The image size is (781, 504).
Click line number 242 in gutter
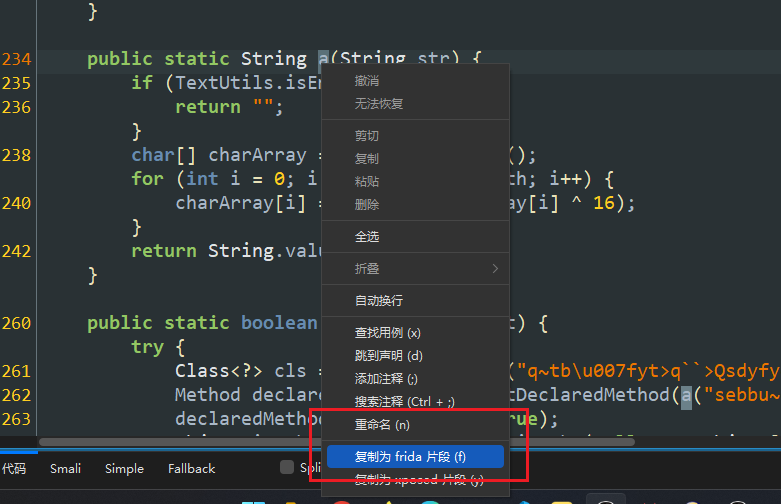pos(16,251)
